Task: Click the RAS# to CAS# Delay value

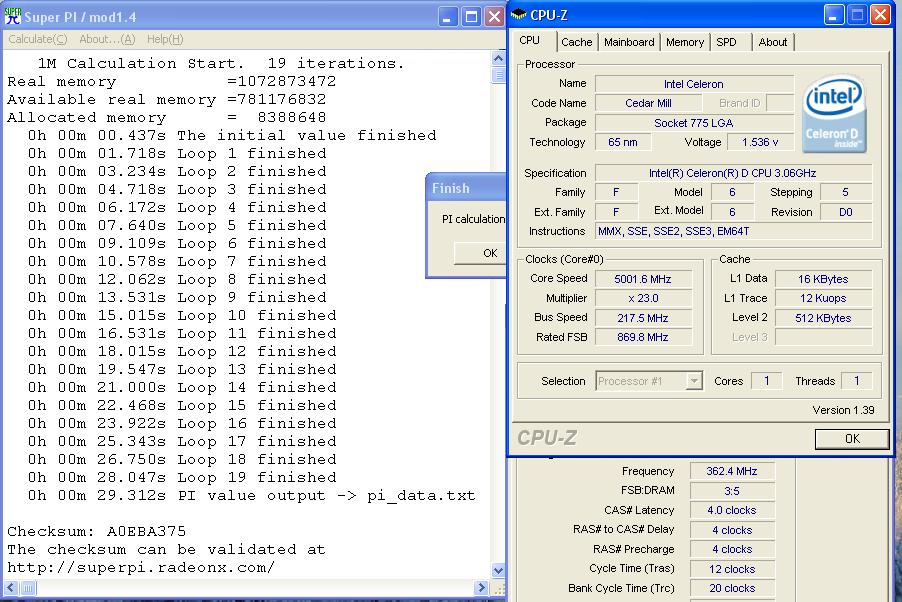Action: point(732,530)
